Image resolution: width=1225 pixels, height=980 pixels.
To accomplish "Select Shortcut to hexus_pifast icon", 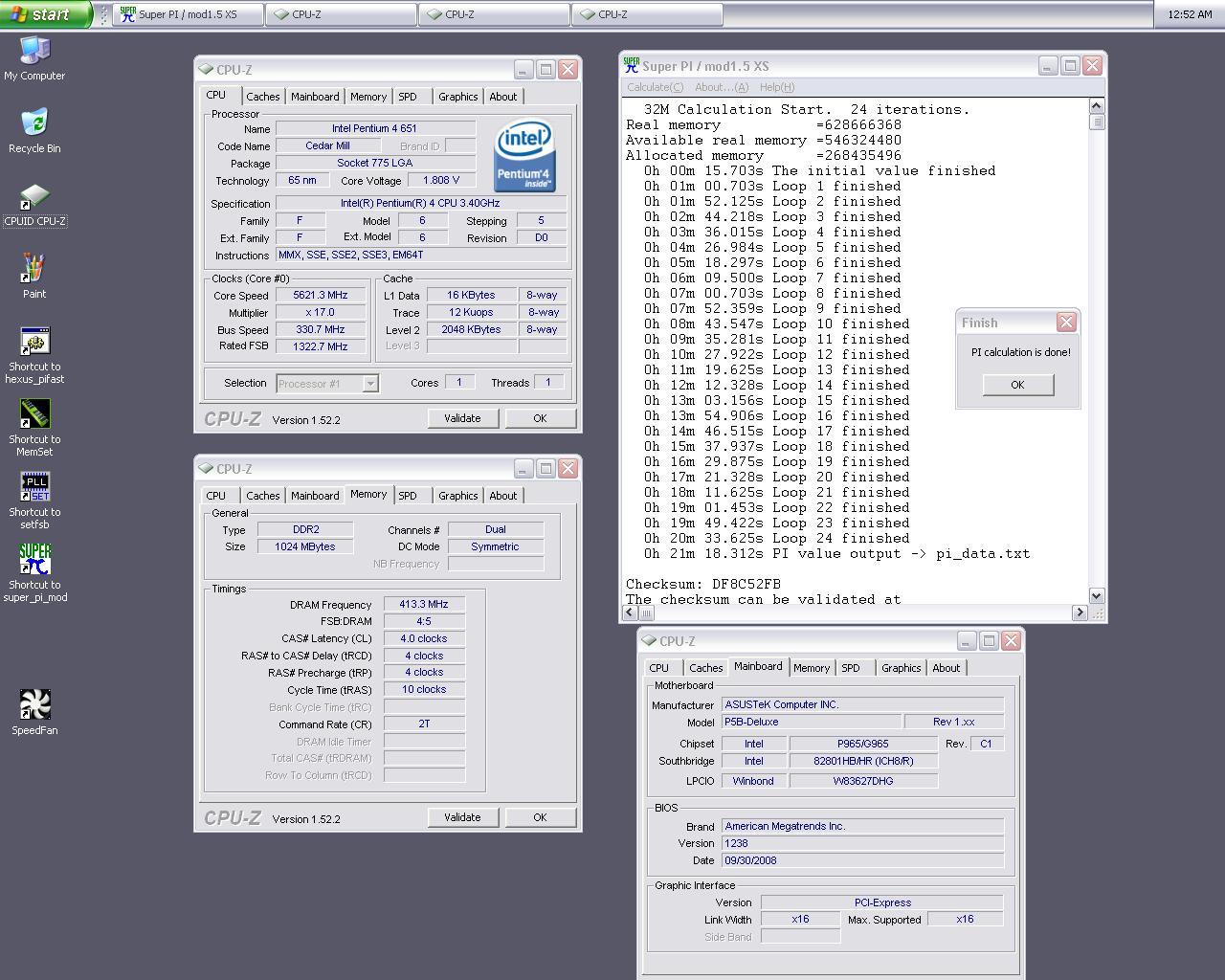I will click(34, 355).
